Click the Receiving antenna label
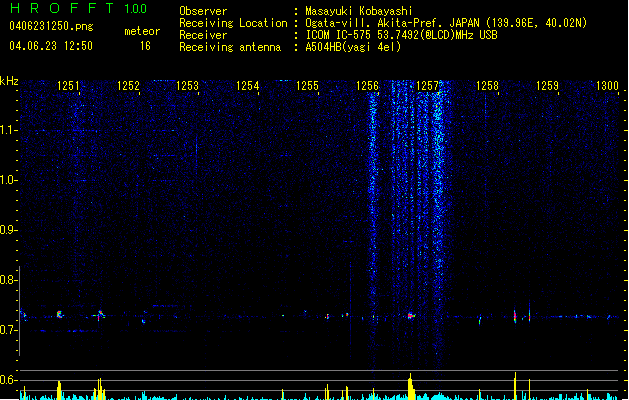The width and height of the screenshot is (629, 400). click(230, 47)
